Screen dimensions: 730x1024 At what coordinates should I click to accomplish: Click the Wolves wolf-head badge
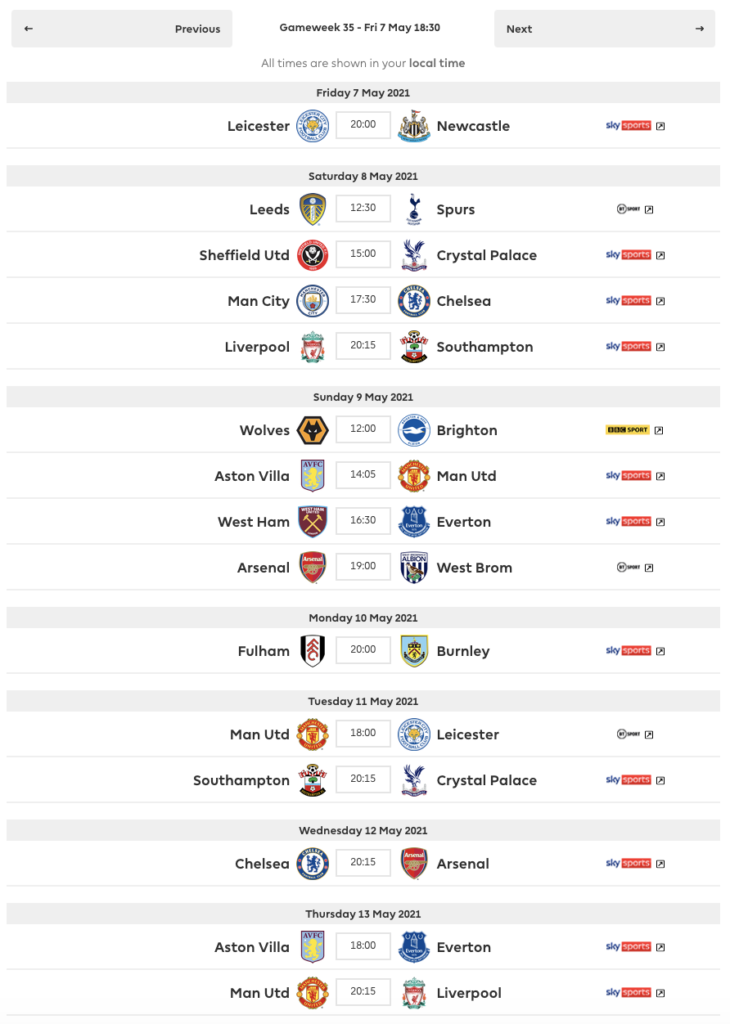[x=313, y=430]
